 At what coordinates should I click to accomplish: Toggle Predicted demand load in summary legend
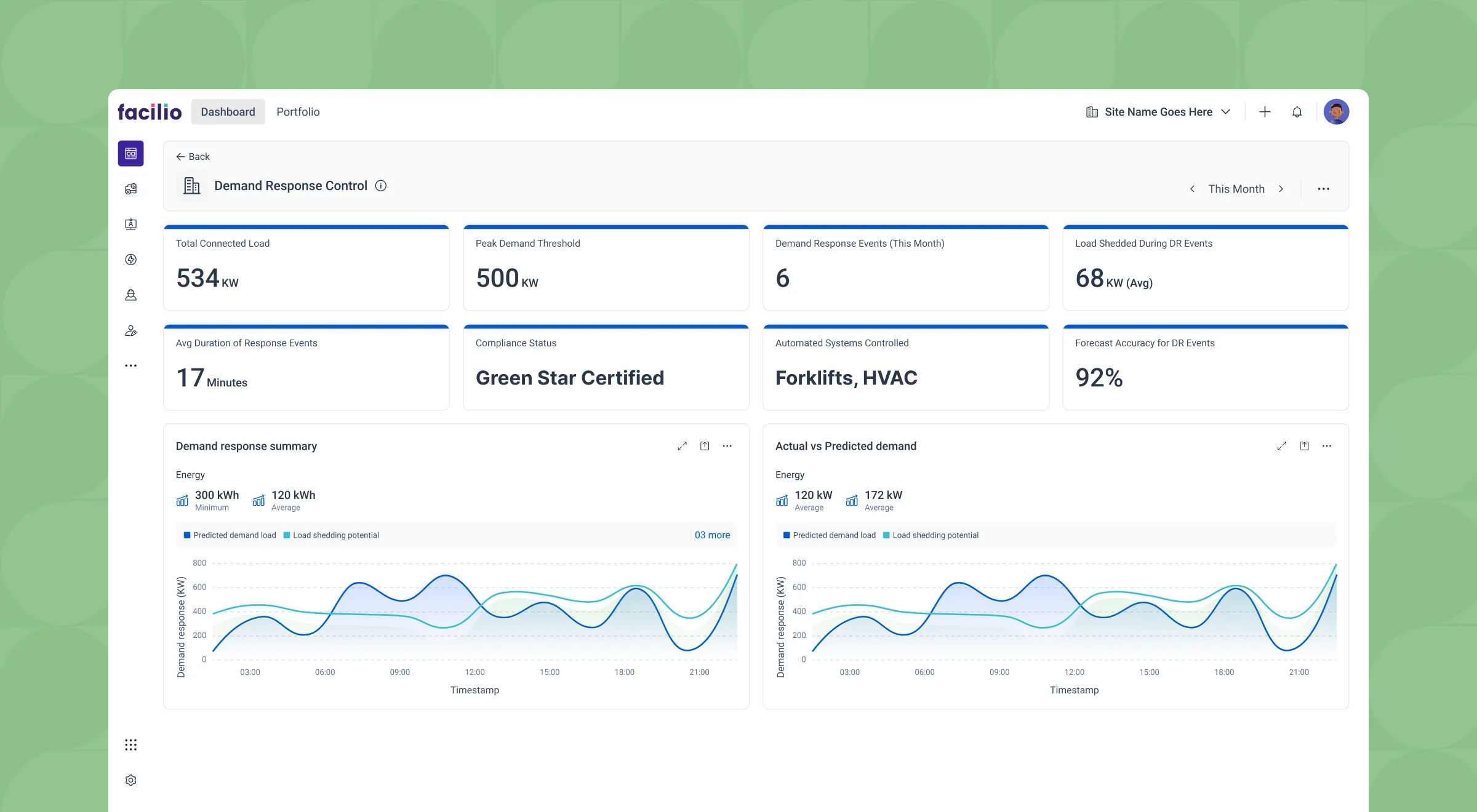(x=230, y=535)
